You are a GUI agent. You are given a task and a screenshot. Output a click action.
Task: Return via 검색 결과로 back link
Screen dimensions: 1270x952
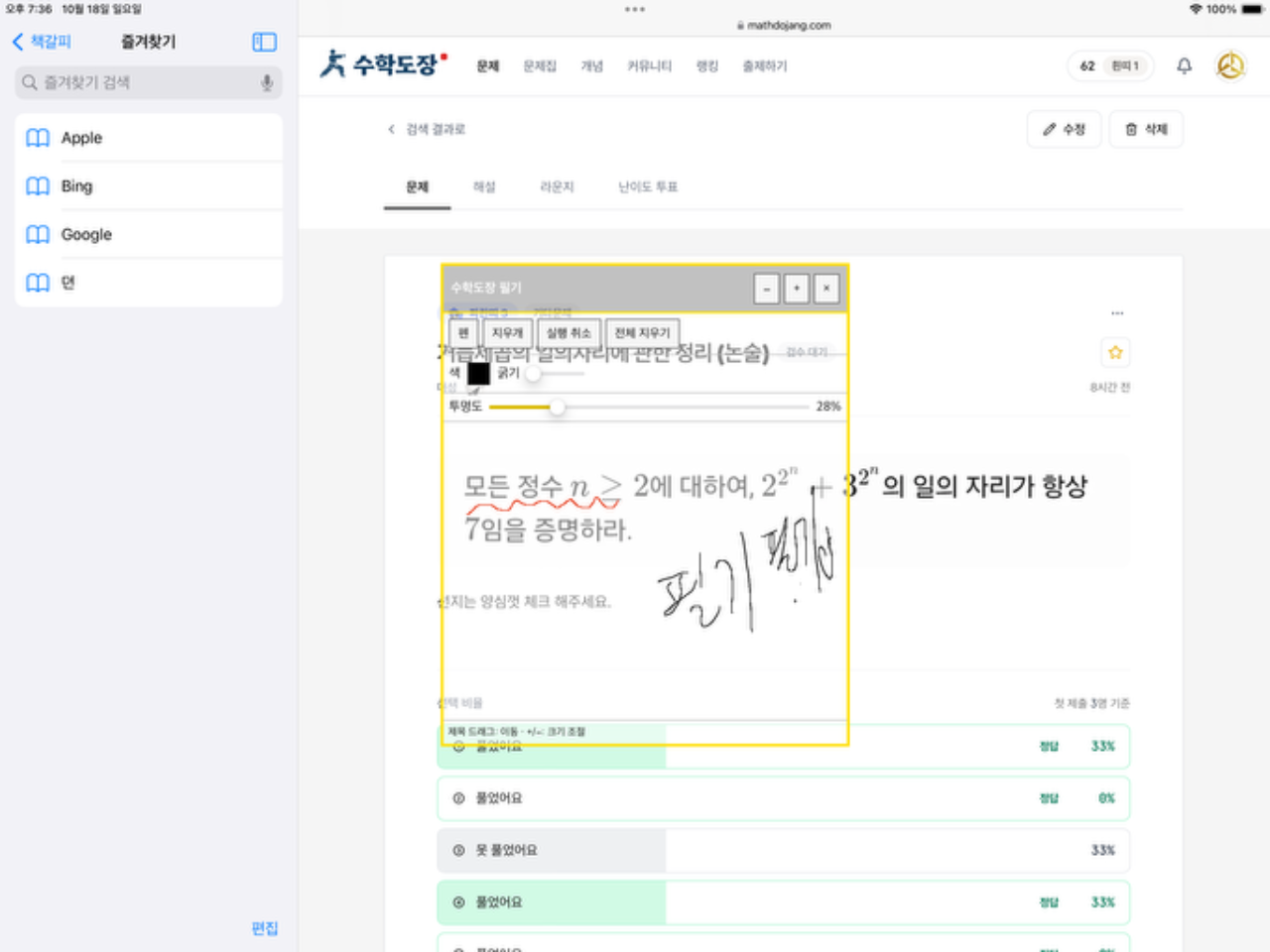(x=427, y=129)
